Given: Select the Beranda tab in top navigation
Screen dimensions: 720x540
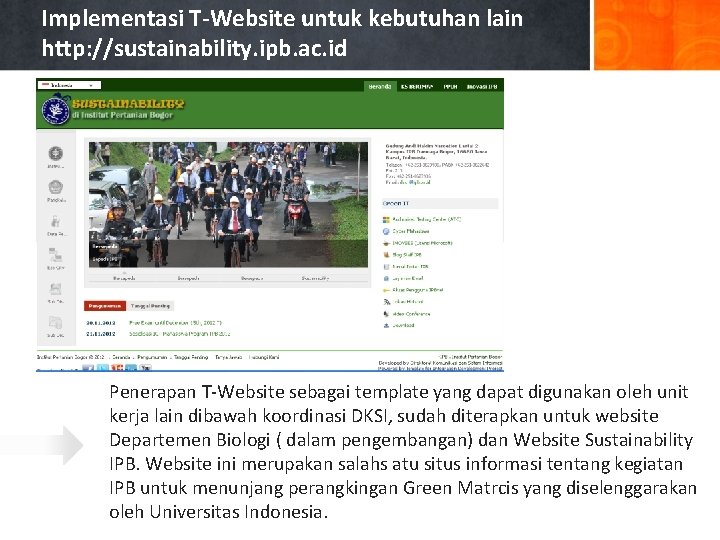Looking at the screenshot, I should tap(379, 86).
